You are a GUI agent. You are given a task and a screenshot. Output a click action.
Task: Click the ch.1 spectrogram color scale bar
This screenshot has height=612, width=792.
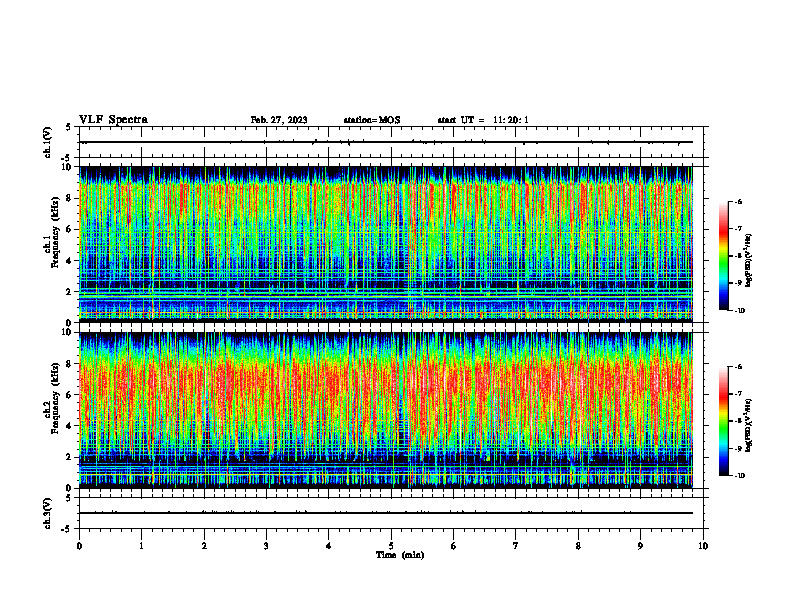[724, 256]
